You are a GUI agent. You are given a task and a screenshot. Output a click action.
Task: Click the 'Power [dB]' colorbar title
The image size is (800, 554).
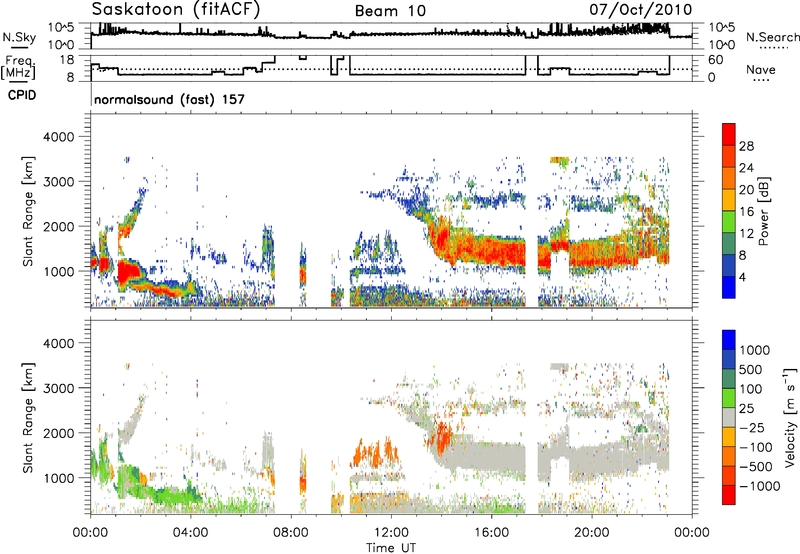763,211
